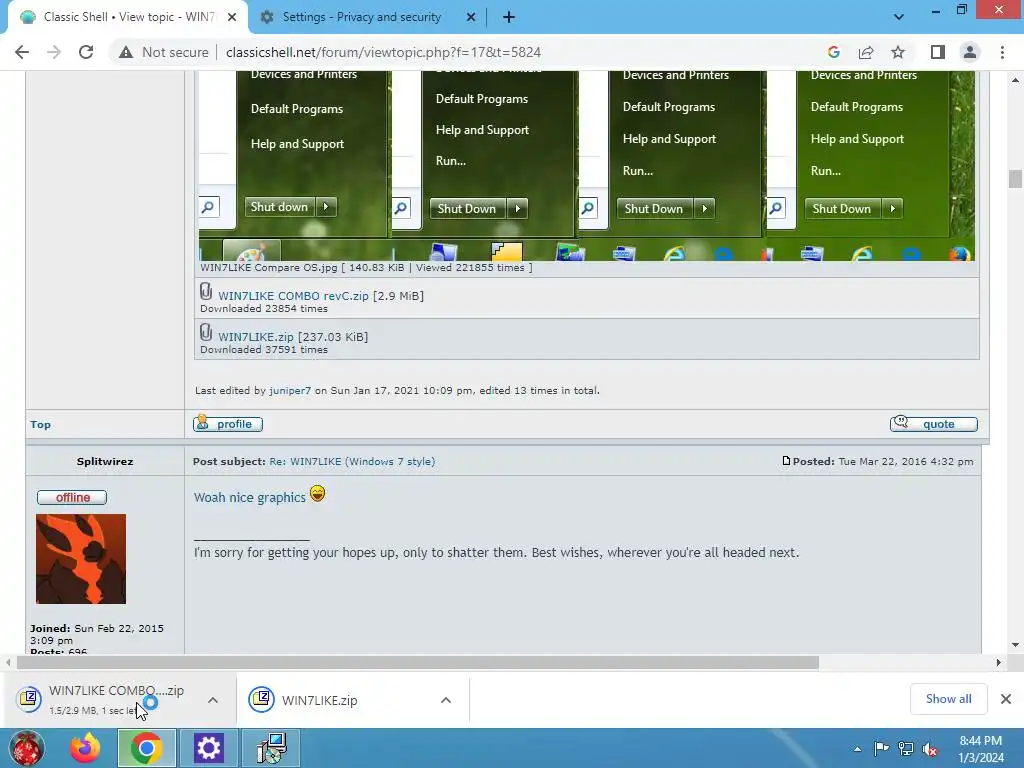Select the Classic Shell View topic tab

[129, 17]
